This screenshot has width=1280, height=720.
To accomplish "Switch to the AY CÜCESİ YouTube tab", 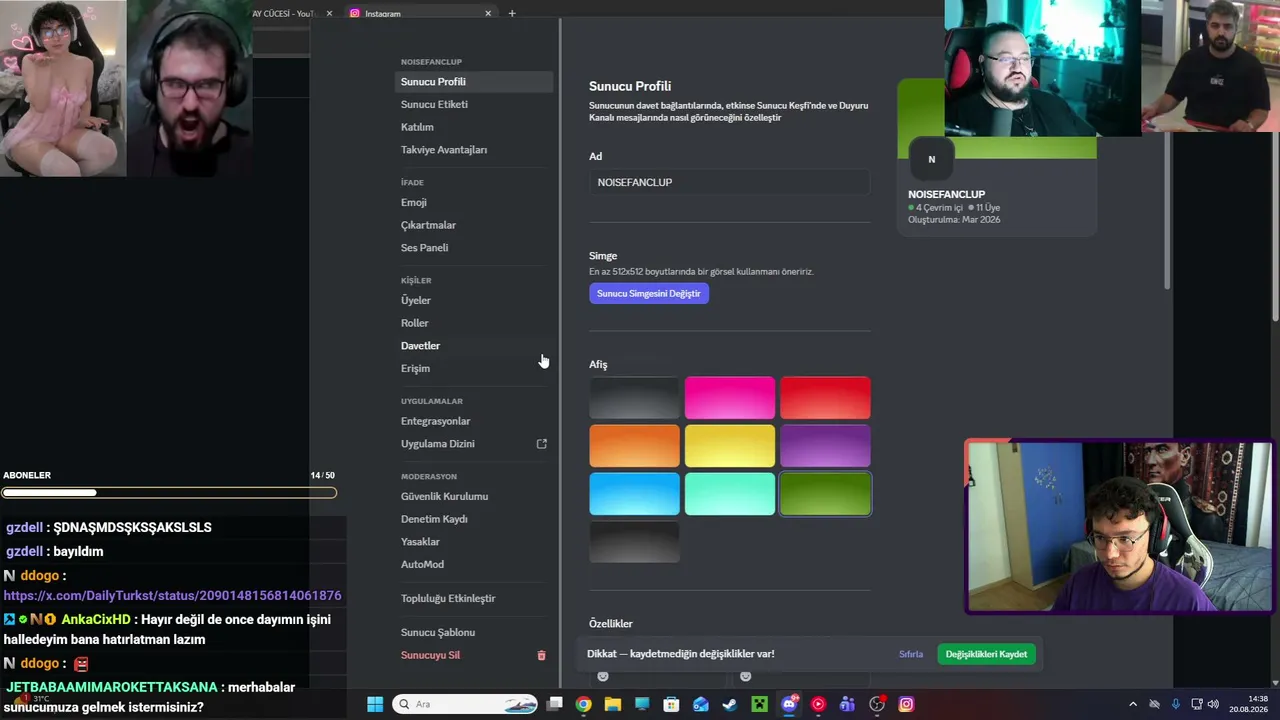I will click(283, 13).
